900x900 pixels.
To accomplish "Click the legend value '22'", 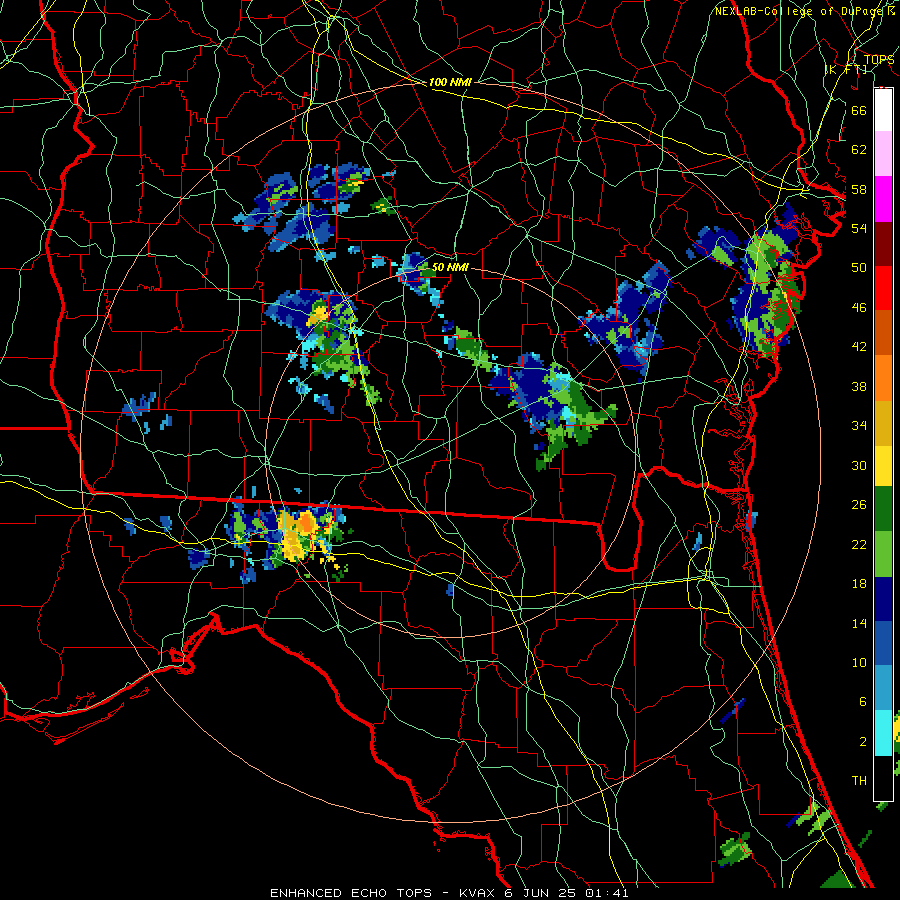I will tap(859, 544).
